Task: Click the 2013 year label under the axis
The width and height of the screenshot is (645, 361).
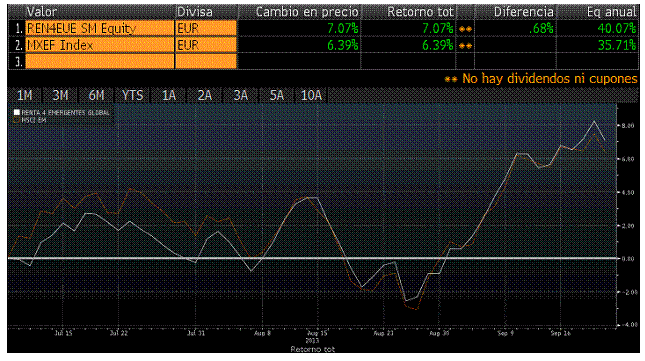Action: pos(312,341)
